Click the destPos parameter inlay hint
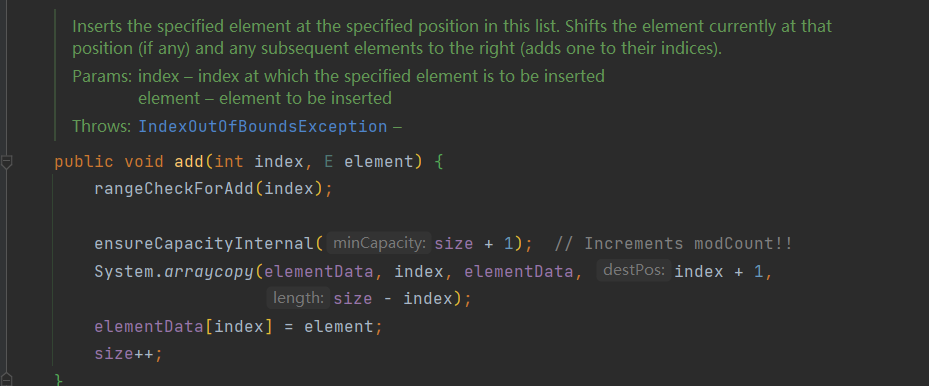Screen dimensions: 929x386 tap(633, 271)
